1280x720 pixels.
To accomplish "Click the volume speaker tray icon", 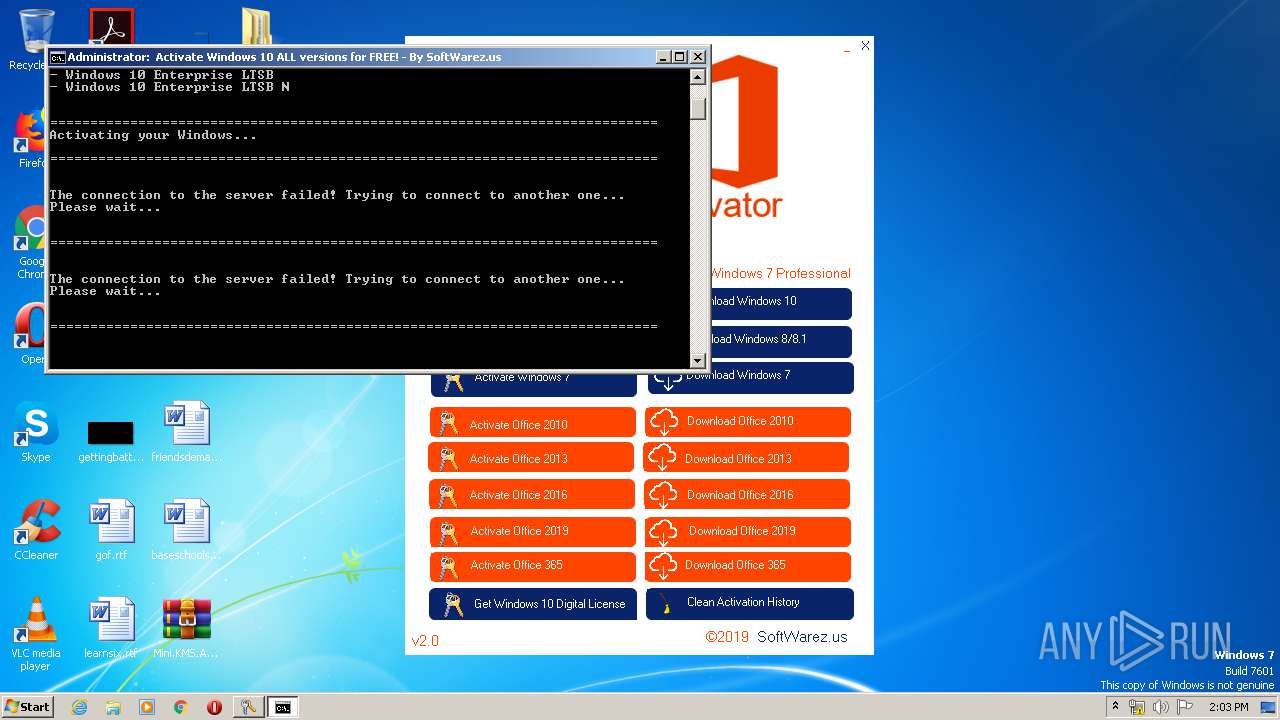I will point(1160,707).
